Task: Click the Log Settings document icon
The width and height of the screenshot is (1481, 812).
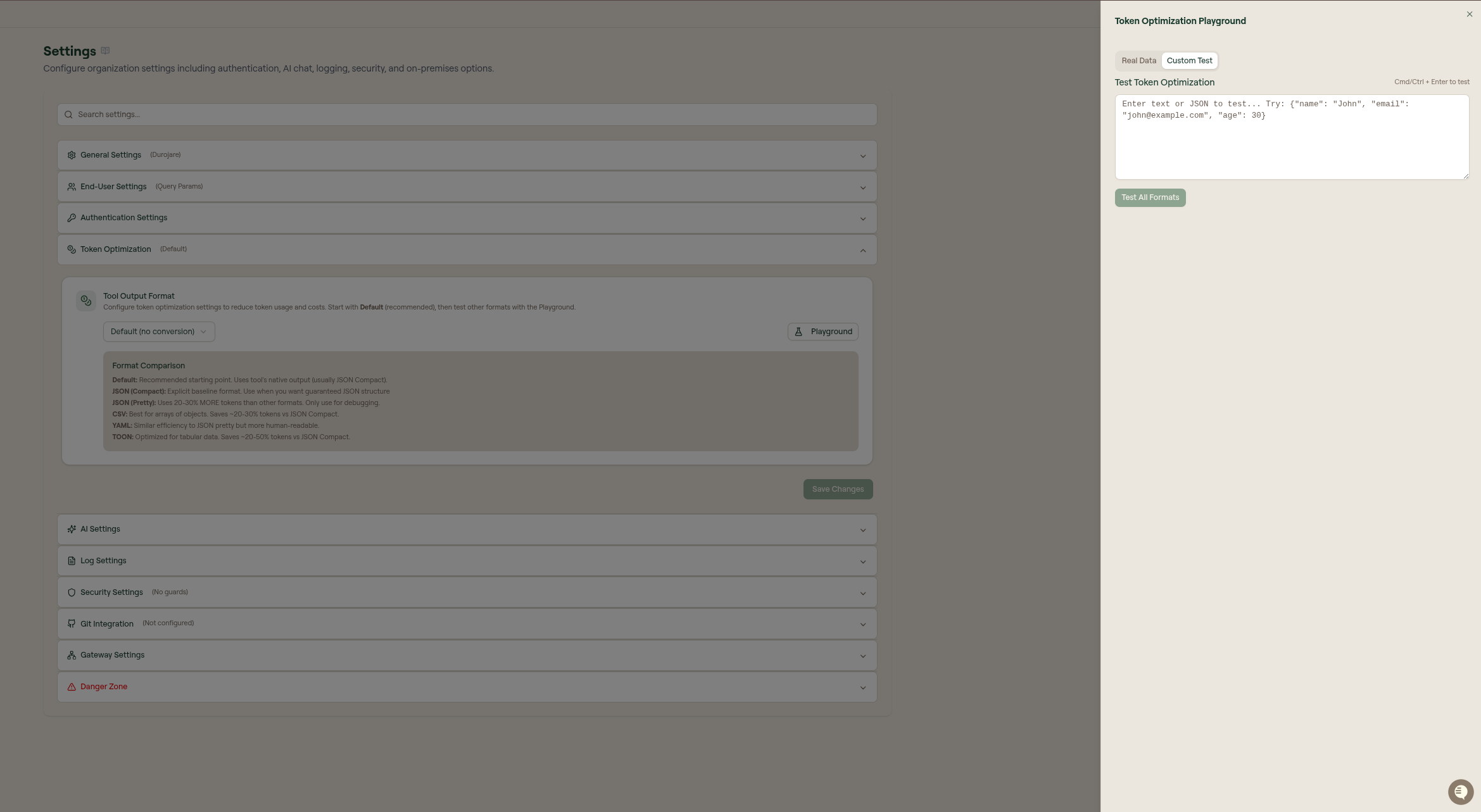Action: [72, 561]
